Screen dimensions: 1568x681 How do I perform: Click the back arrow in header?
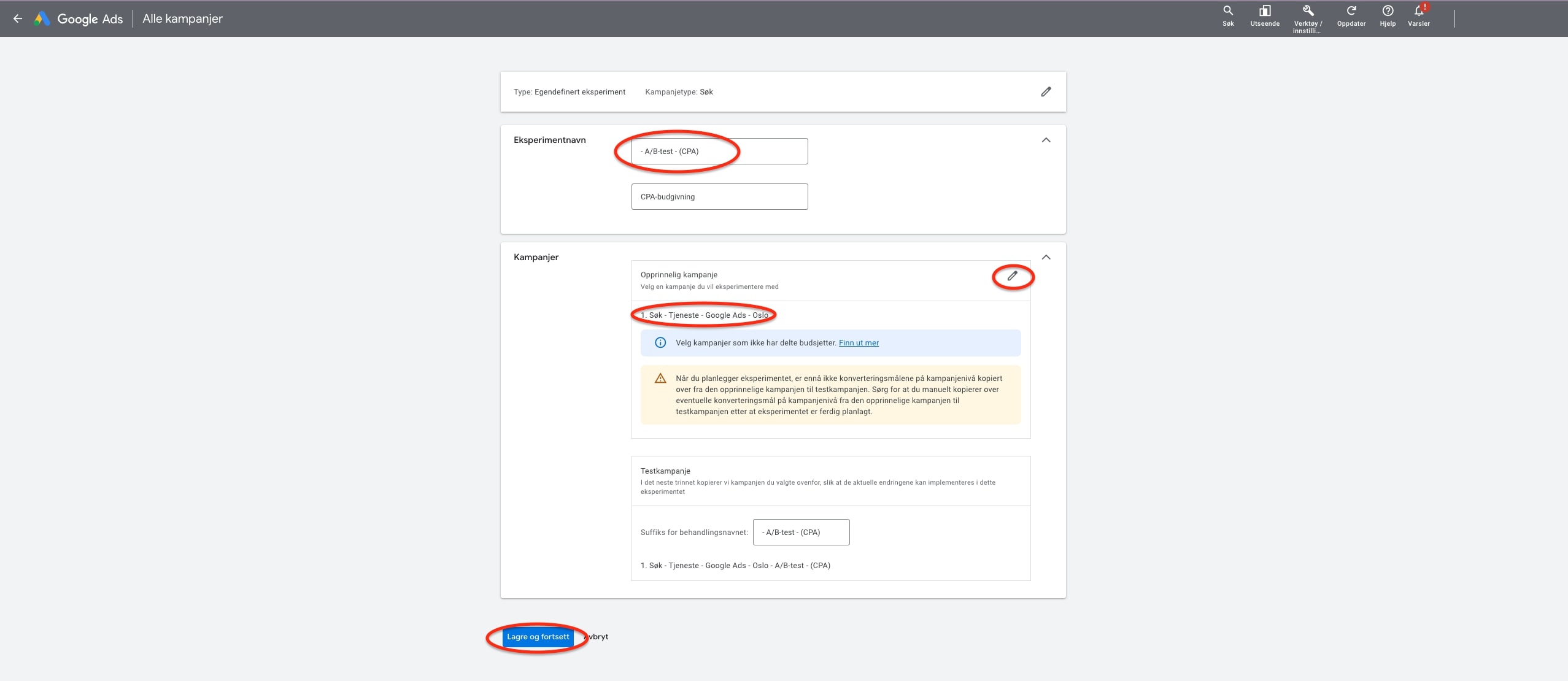(18, 18)
